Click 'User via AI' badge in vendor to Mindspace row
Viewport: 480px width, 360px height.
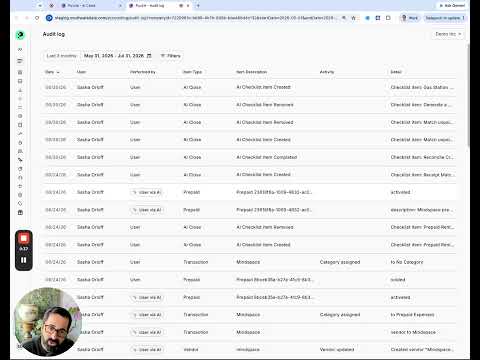(x=147, y=332)
